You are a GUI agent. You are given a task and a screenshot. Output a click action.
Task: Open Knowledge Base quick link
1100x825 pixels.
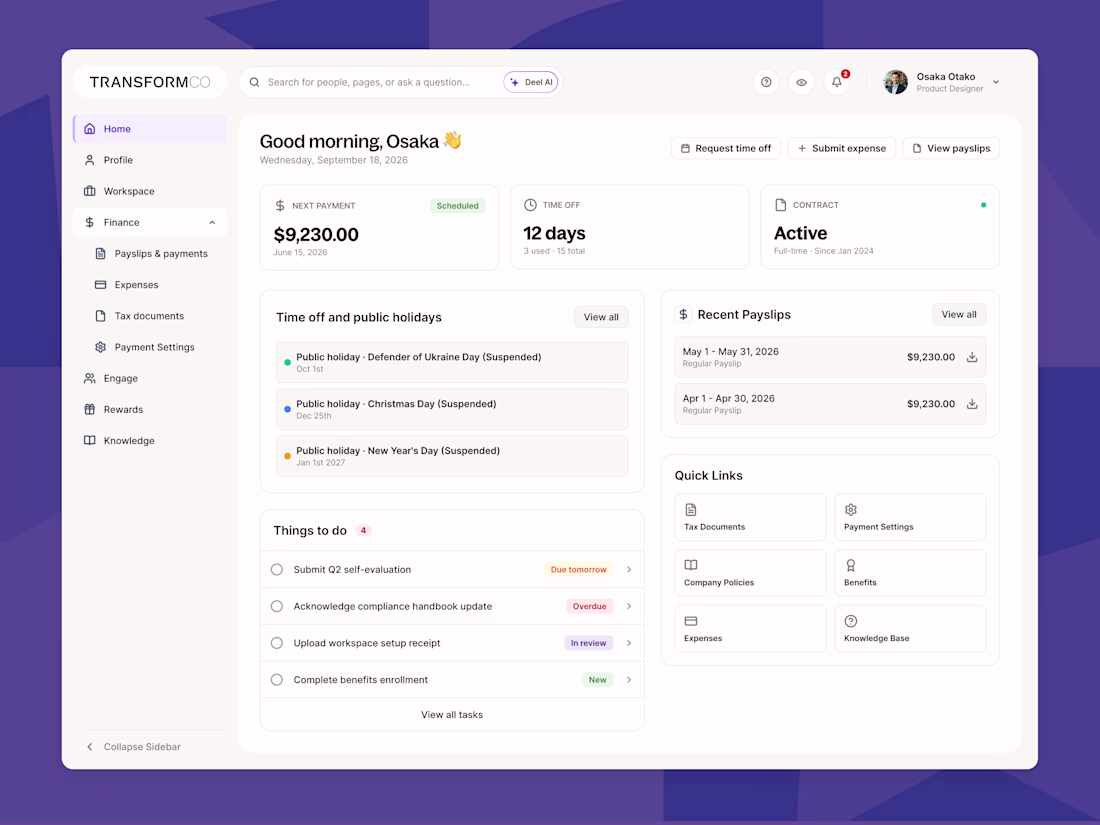[x=910, y=629]
